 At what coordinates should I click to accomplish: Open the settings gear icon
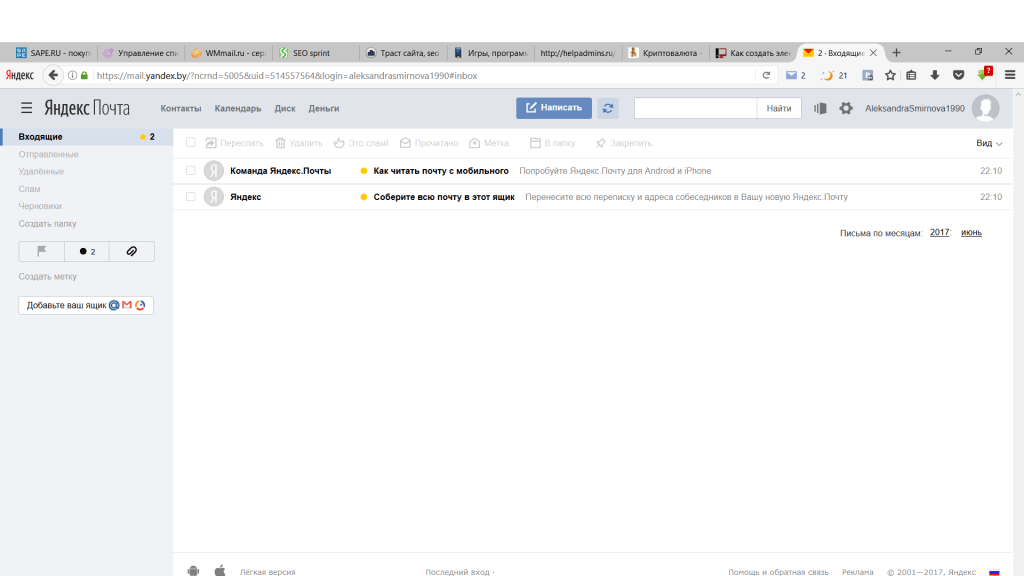tap(846, 108)
